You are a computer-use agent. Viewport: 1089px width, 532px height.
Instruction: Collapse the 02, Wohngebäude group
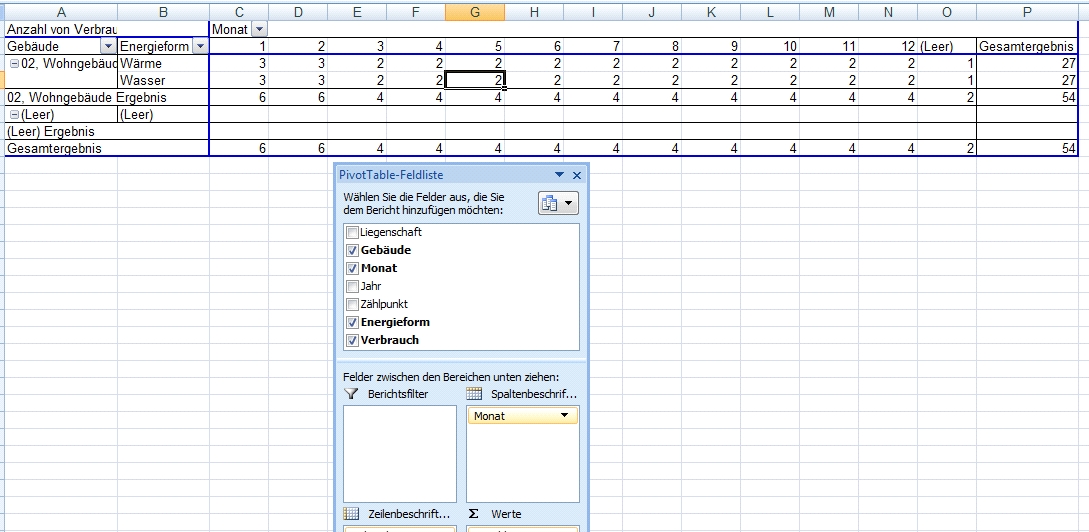pos(14,64)
